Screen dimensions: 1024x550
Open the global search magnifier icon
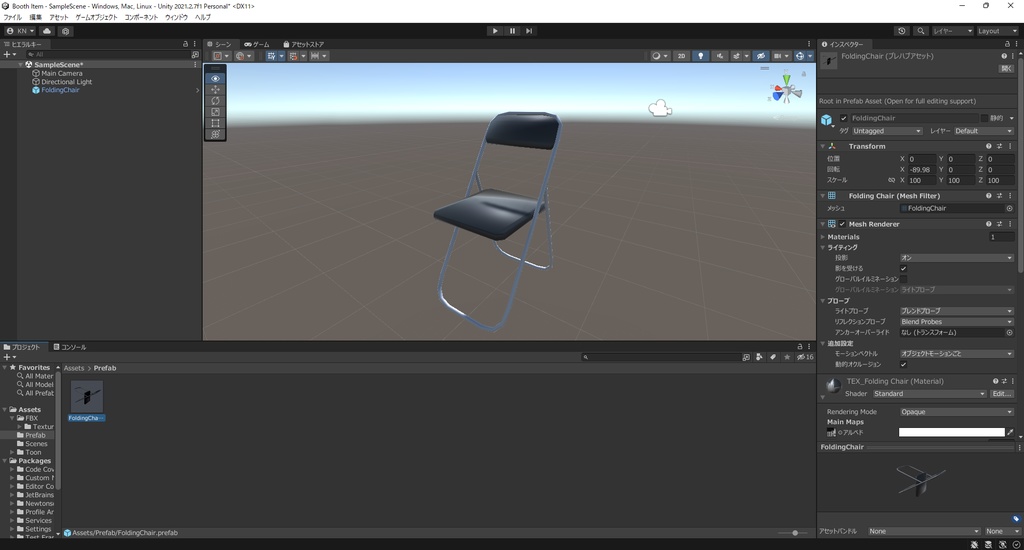pos(920,31)
